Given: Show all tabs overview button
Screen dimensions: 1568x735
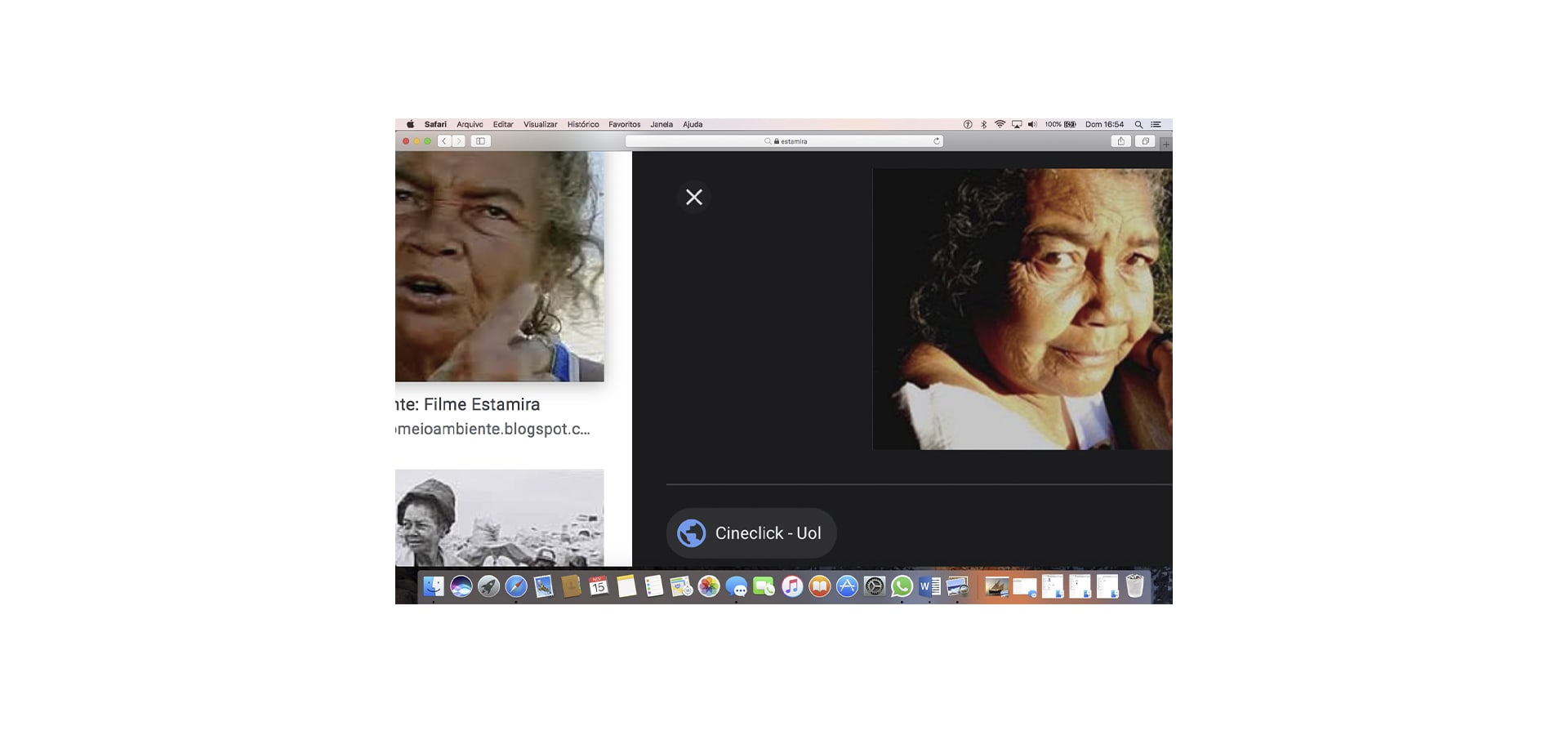Looking at the screenshot, I should (x=1145, y=141).
